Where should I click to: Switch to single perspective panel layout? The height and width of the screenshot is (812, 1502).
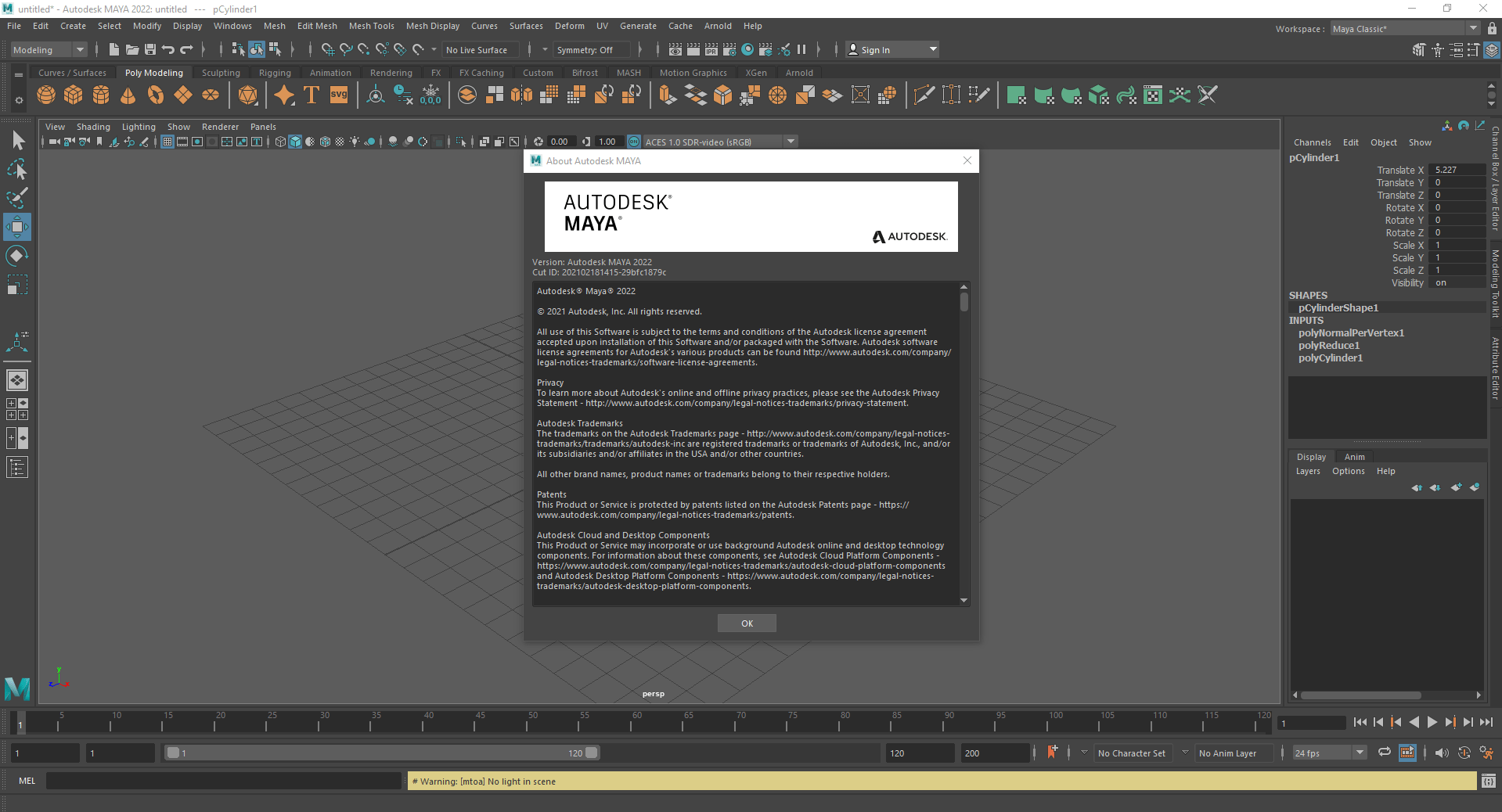[17, 380]
